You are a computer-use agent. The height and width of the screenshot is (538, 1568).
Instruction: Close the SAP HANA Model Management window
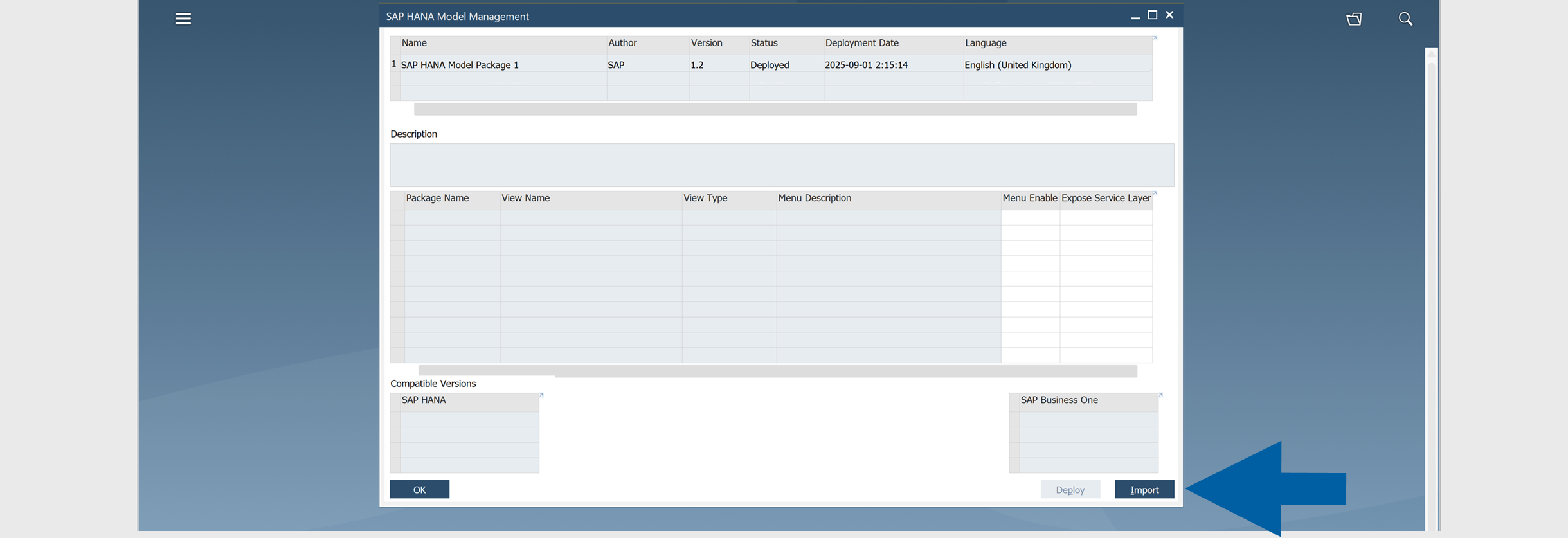(1169, 15)
